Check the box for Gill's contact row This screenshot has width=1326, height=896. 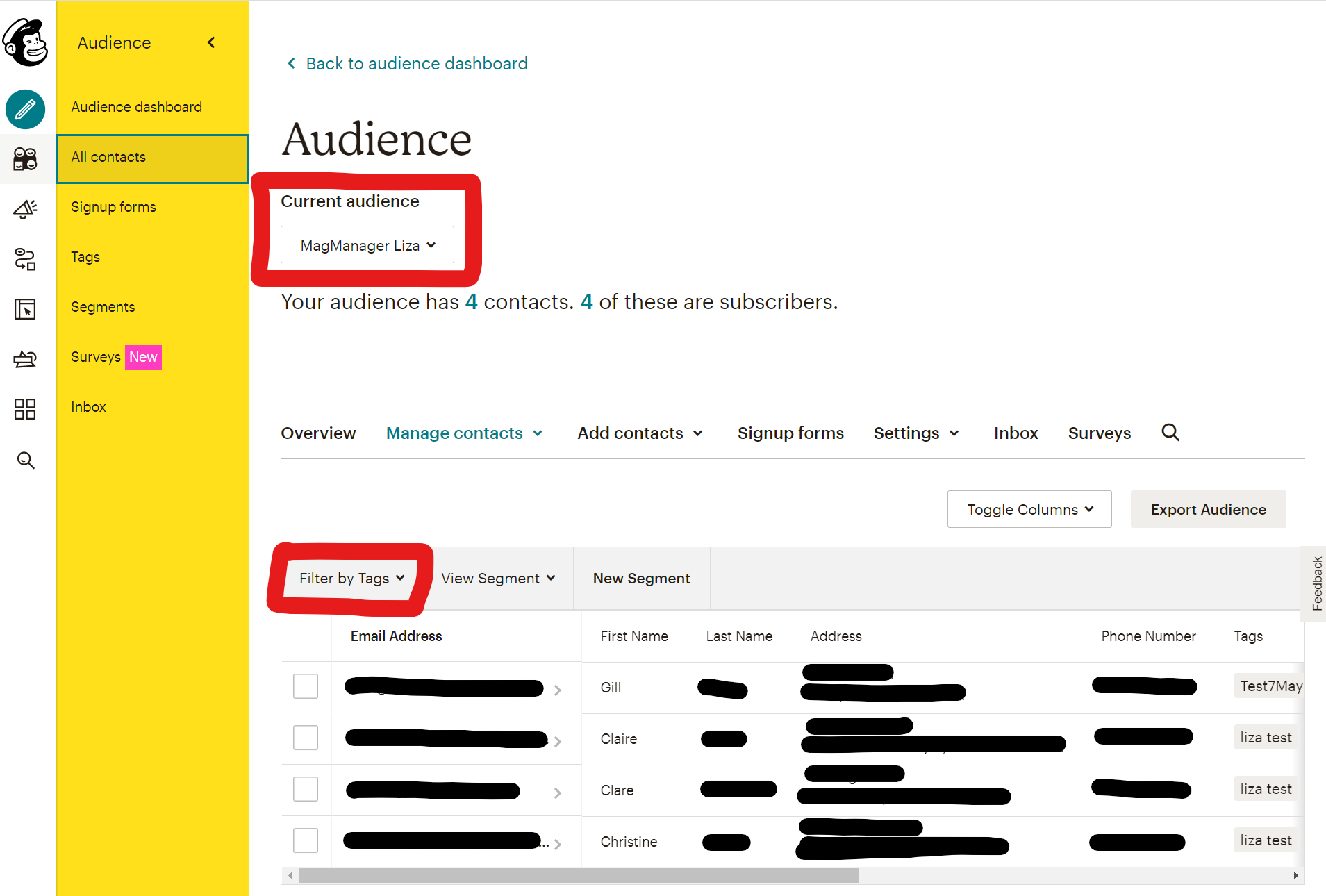tap(306, 687)
